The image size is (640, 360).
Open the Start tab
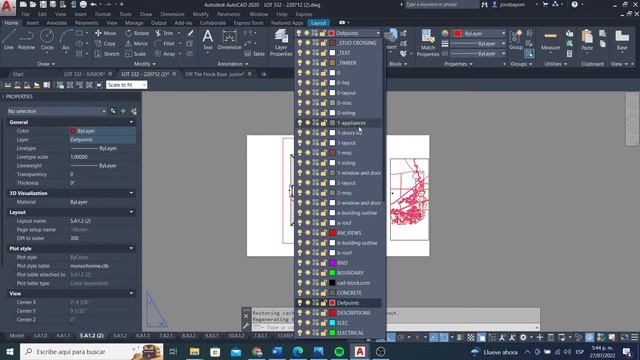(x=18, y=74)
